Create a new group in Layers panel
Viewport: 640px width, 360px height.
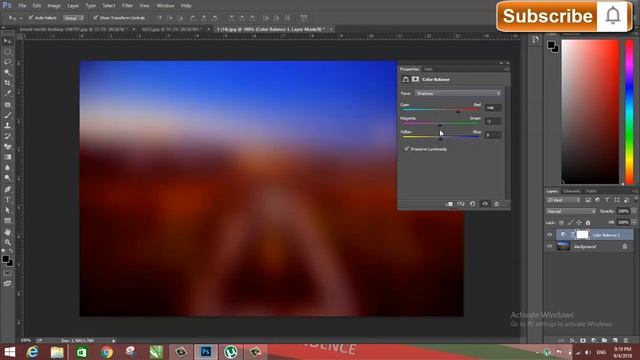[604, 340]
